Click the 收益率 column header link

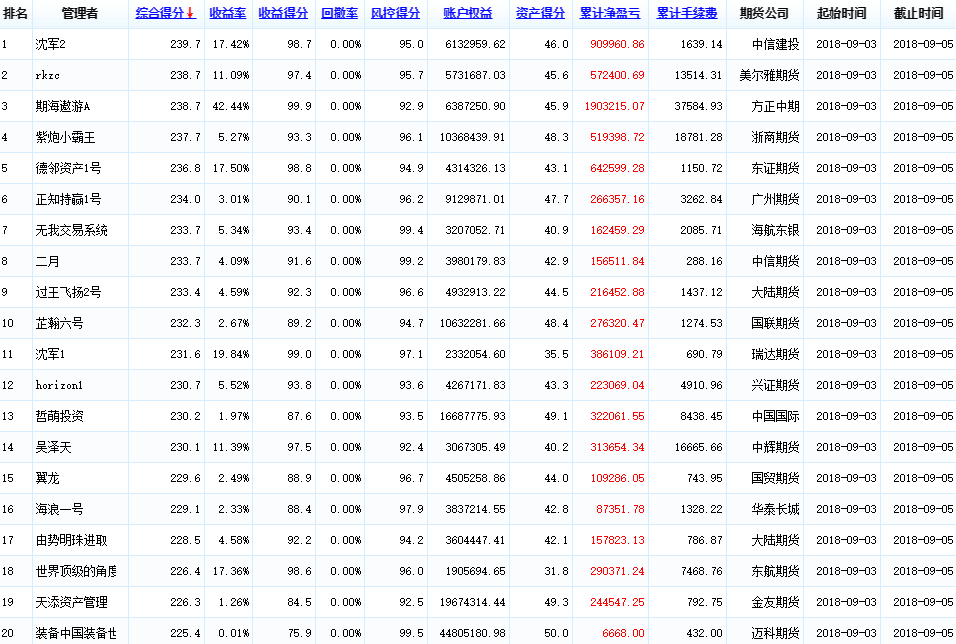point(227,13)
